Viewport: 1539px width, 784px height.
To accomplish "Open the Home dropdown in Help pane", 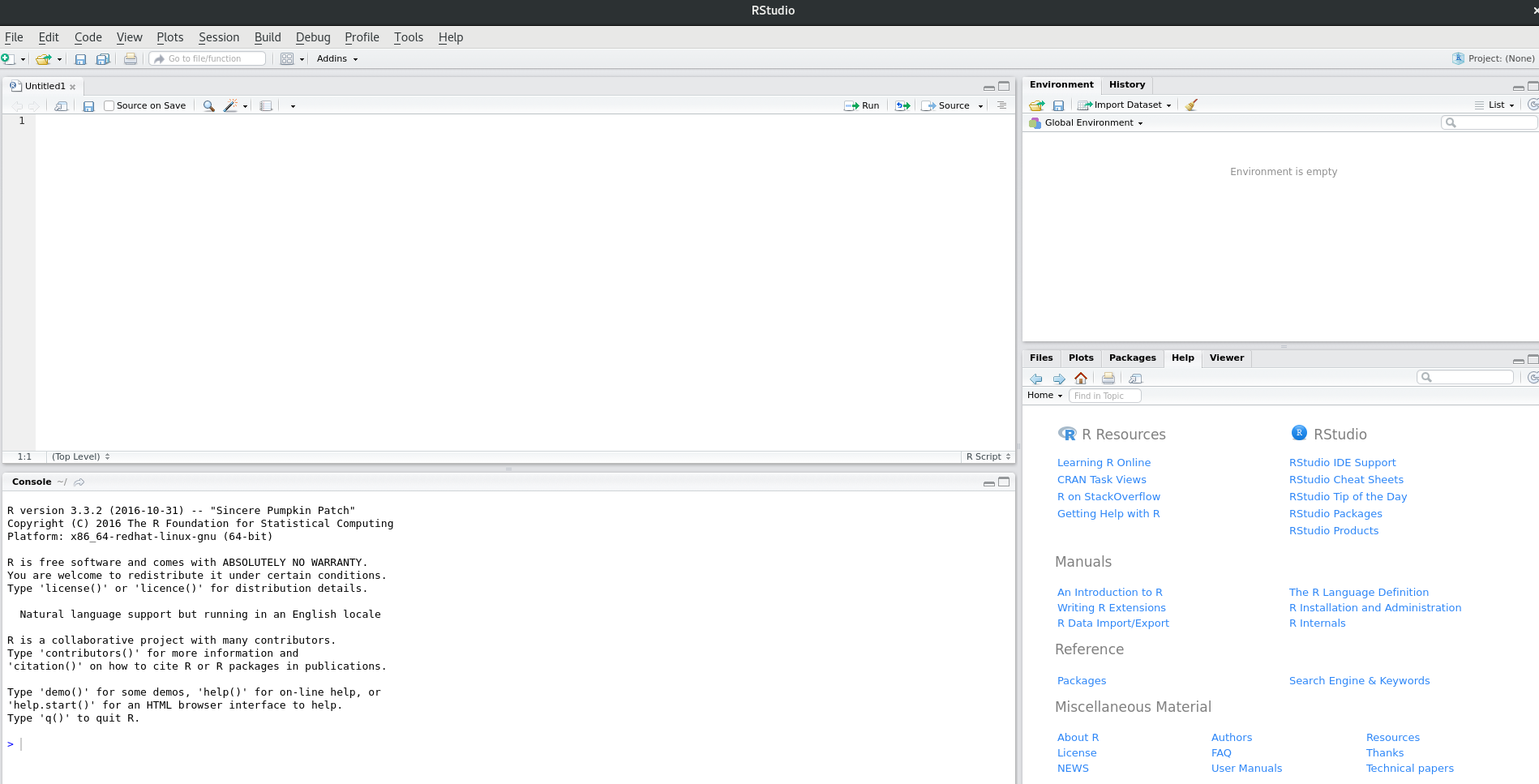I will click(1044, 395).
